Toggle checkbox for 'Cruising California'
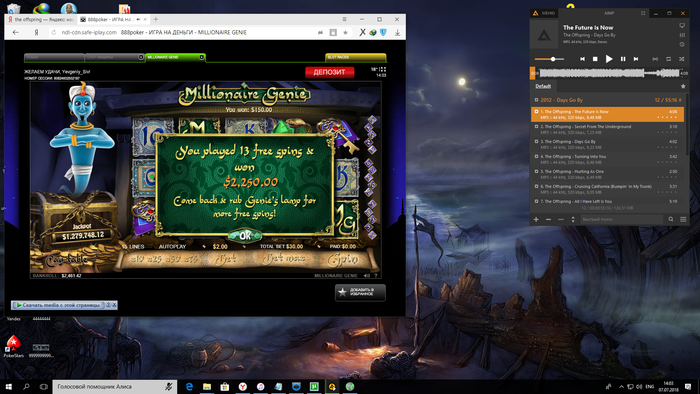 point(537,186)
